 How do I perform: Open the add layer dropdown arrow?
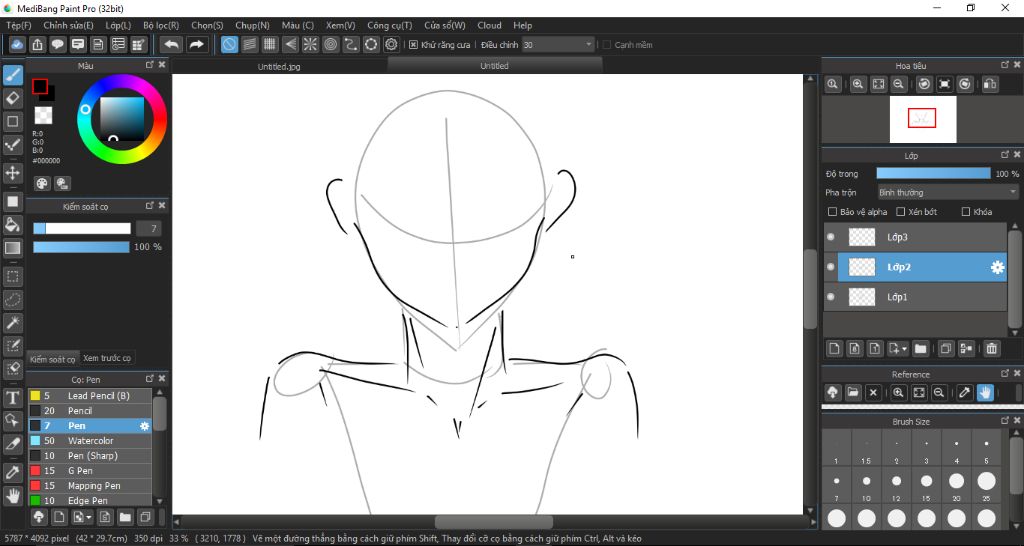coord(898,349)
